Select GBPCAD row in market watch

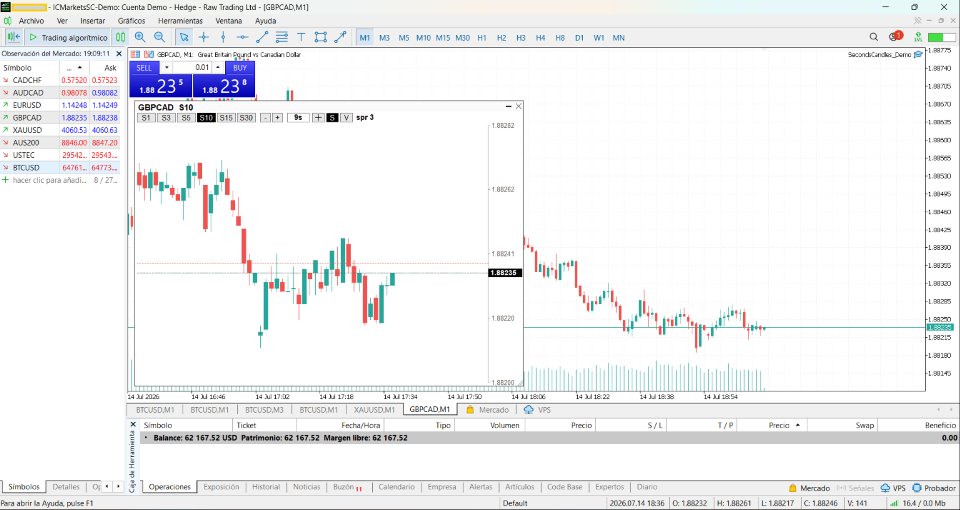(x=60, y=118)
